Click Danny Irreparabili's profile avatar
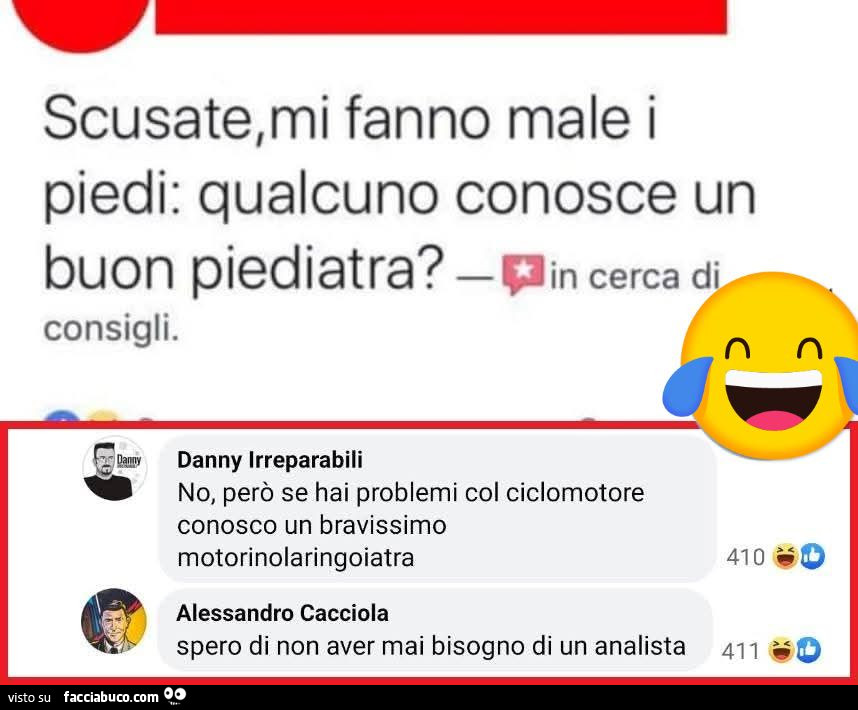The width and height of the screenshot is (858, 710). click(114, 468)
